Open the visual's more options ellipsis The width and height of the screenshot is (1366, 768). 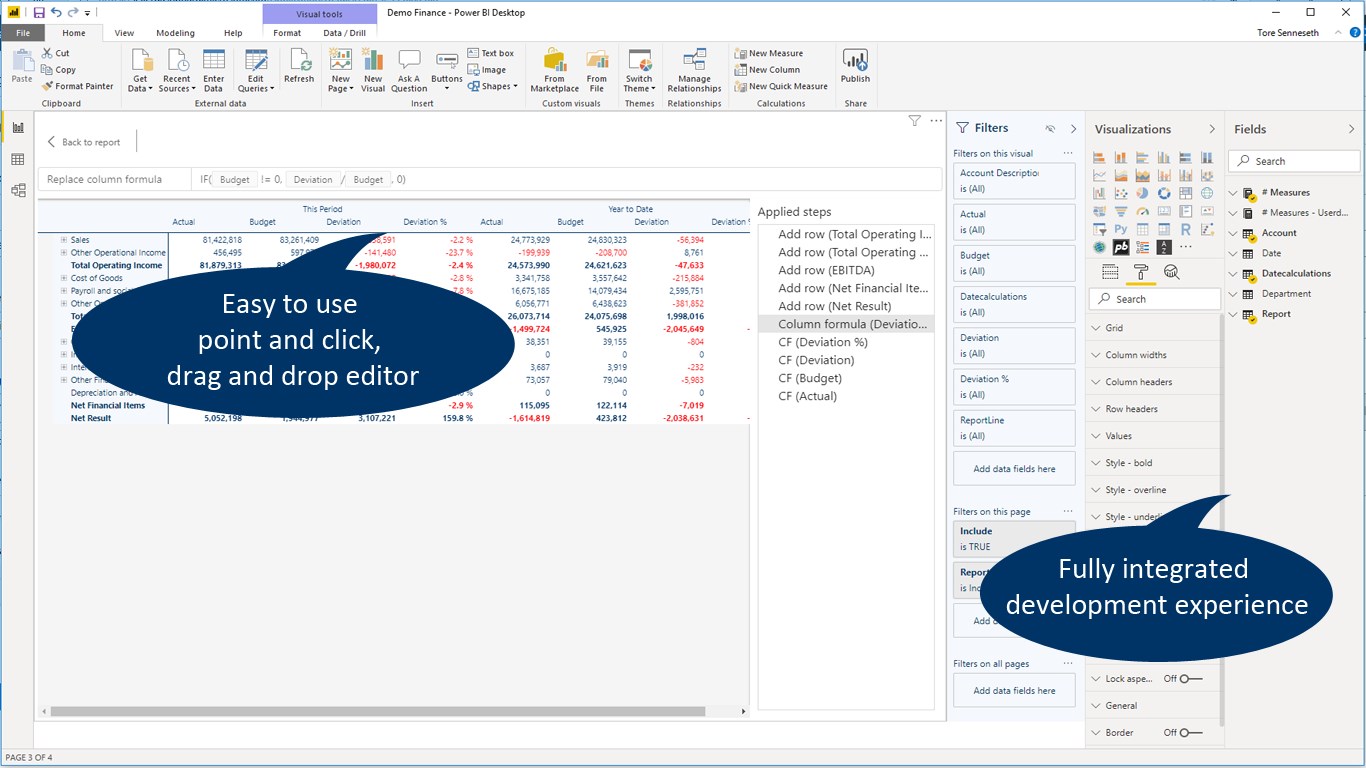pyautogui.click(x=936, y=120)
